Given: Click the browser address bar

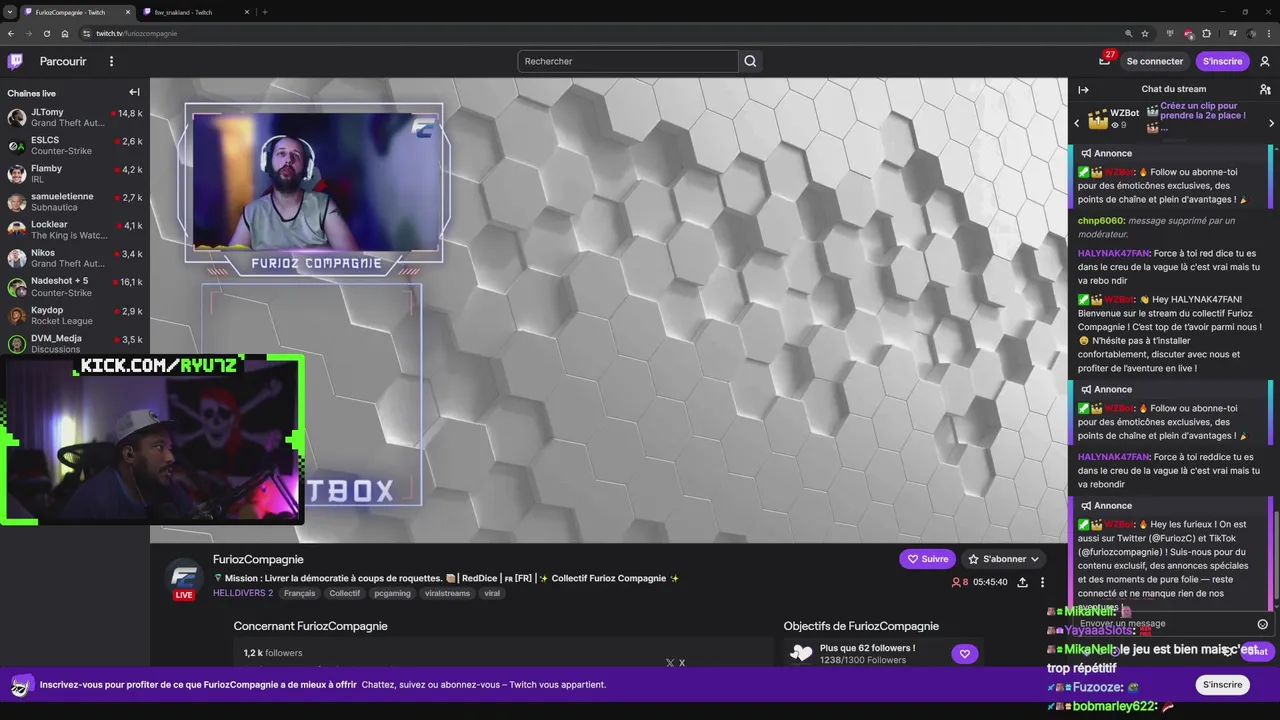Looking at the screenshot, I should coord(600,33).
